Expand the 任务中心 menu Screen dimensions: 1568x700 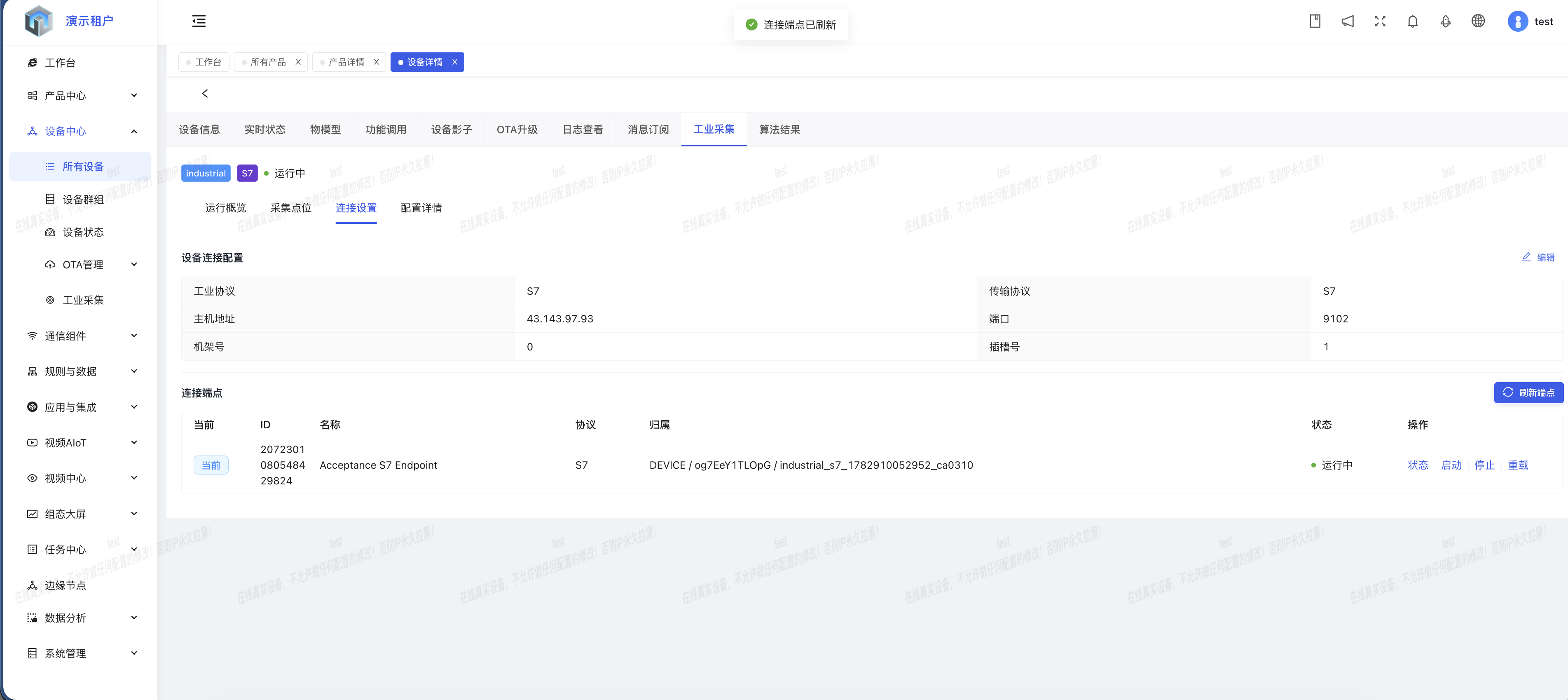(80, 550)
